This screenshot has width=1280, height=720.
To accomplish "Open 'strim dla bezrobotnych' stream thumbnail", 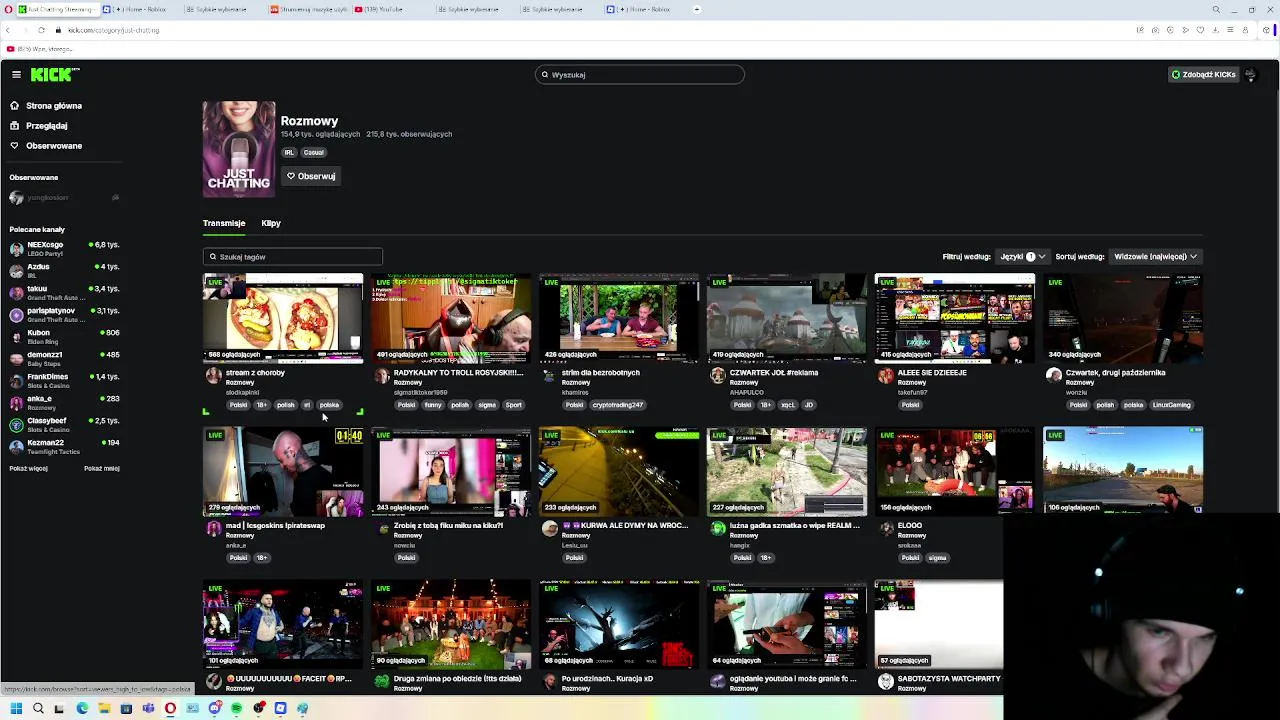I will (619, 318).
